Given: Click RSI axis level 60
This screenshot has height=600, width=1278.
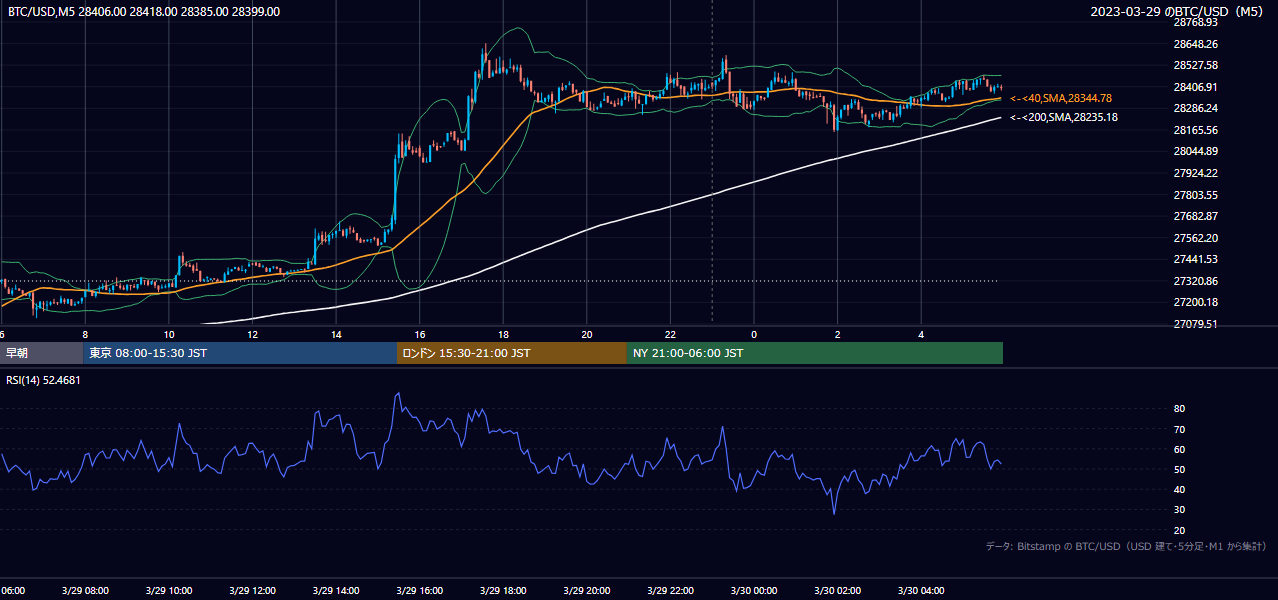Looking at the screenshot, I should 1179,449.
